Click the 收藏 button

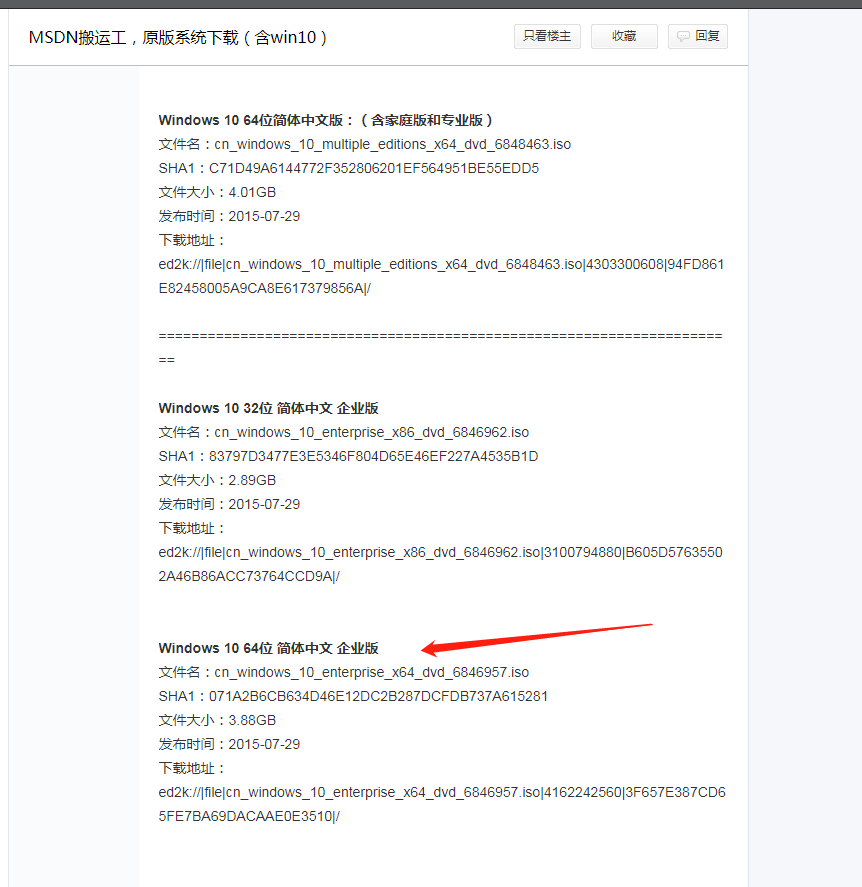tap(624, 36)
